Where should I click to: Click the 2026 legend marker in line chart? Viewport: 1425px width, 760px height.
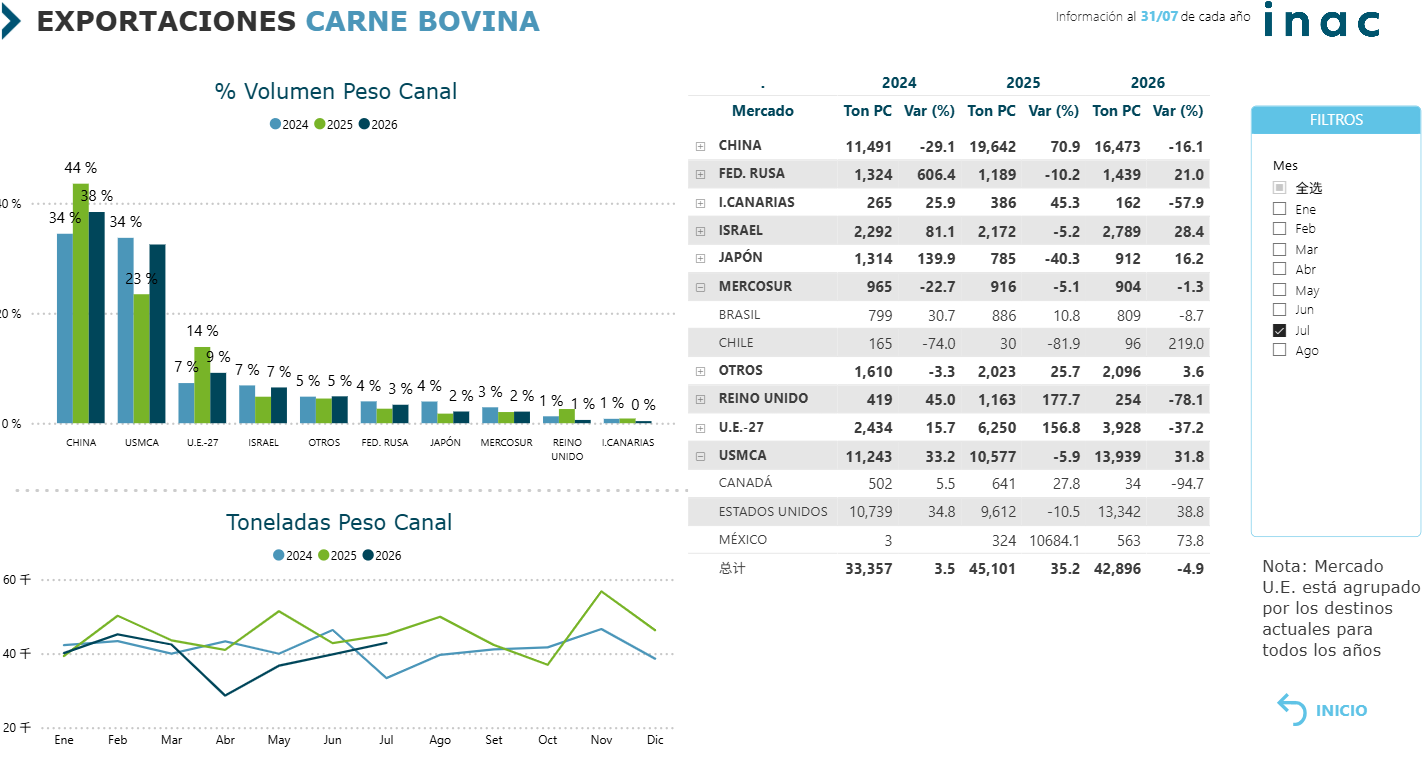tap(368, 555)
